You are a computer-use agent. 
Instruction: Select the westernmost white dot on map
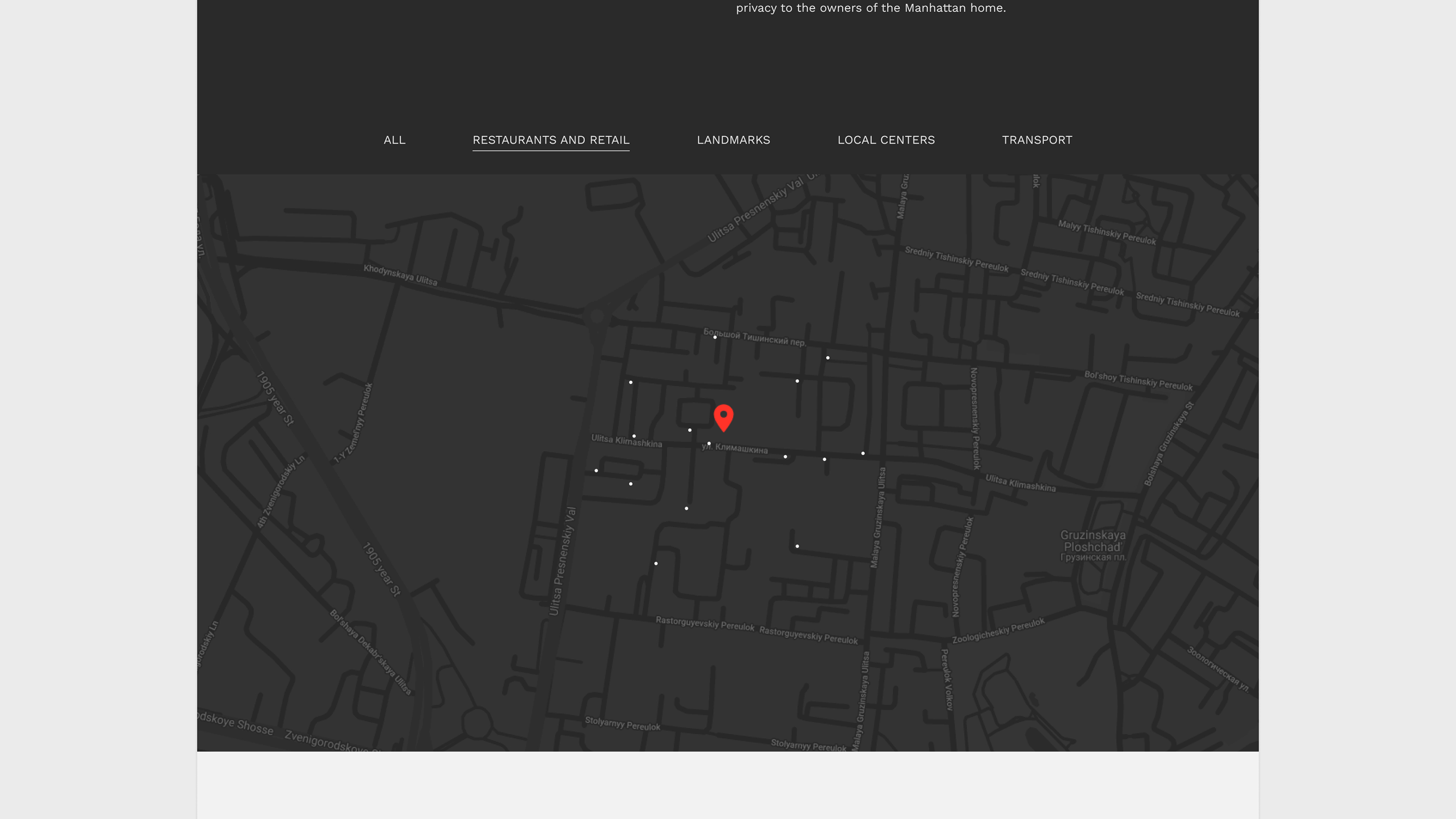596,471
